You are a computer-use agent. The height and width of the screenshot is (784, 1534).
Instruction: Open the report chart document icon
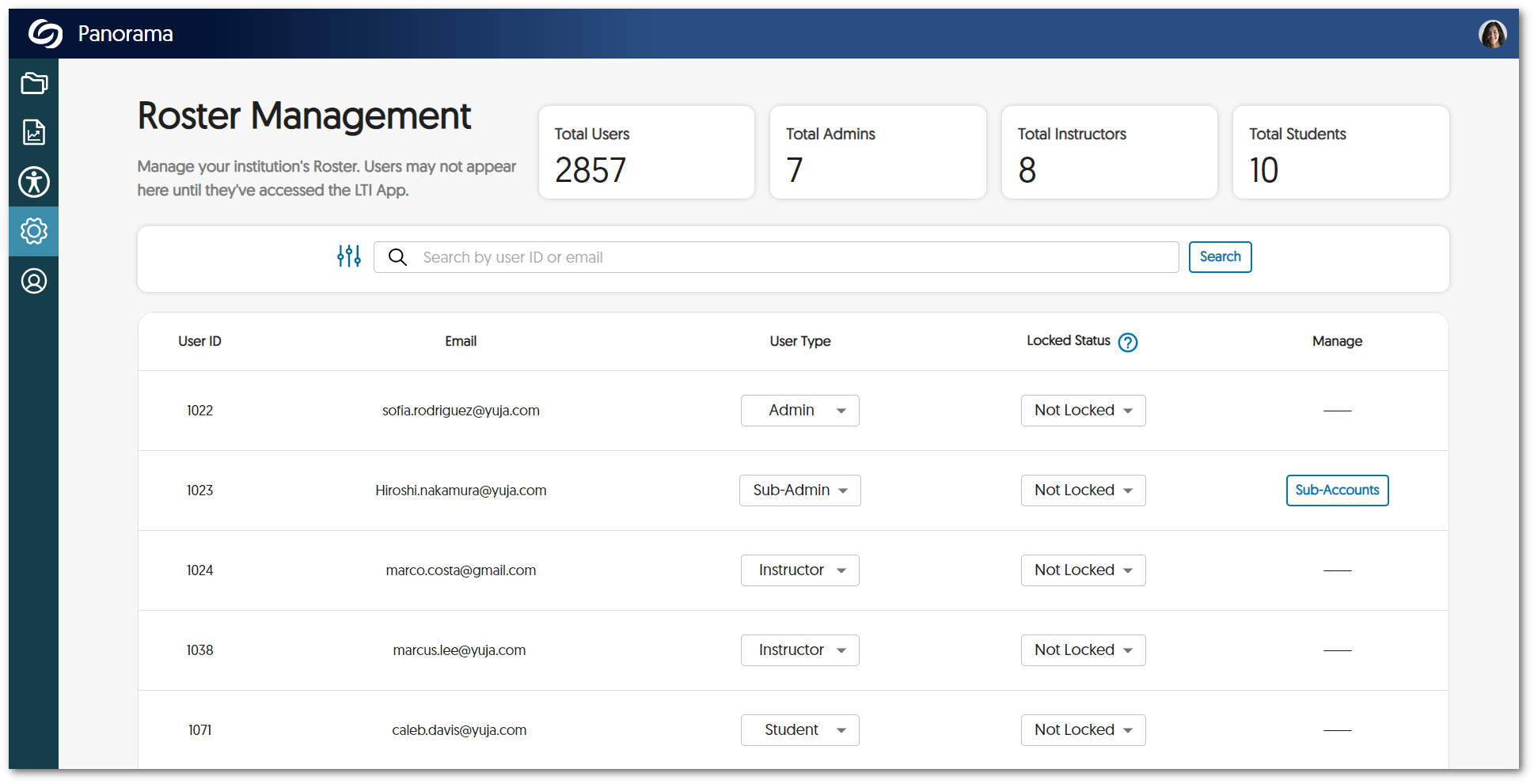coord(34,132)
